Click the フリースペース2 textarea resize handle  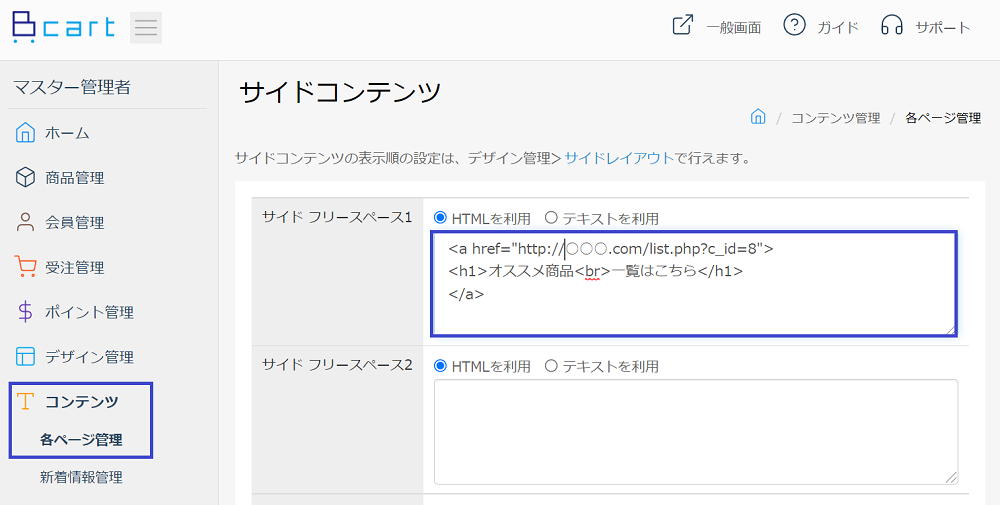951,478
